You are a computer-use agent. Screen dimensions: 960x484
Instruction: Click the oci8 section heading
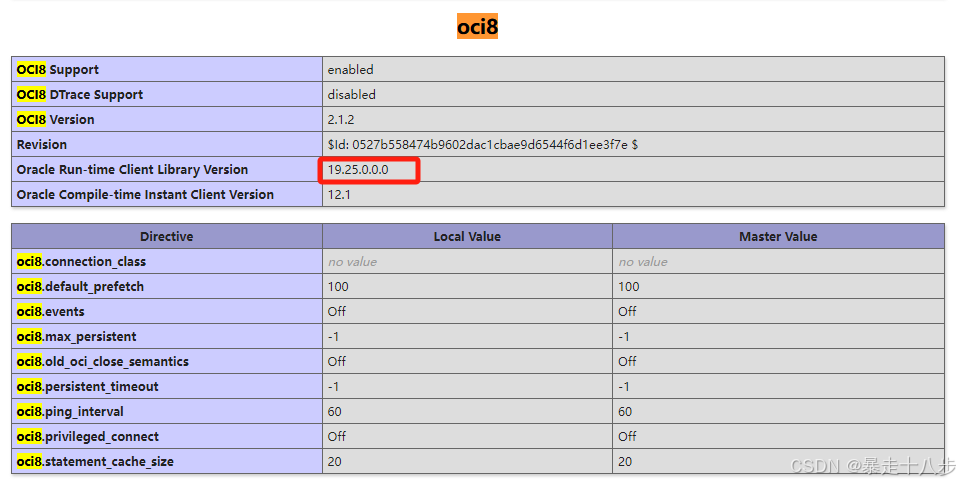[x=477, y=26]
